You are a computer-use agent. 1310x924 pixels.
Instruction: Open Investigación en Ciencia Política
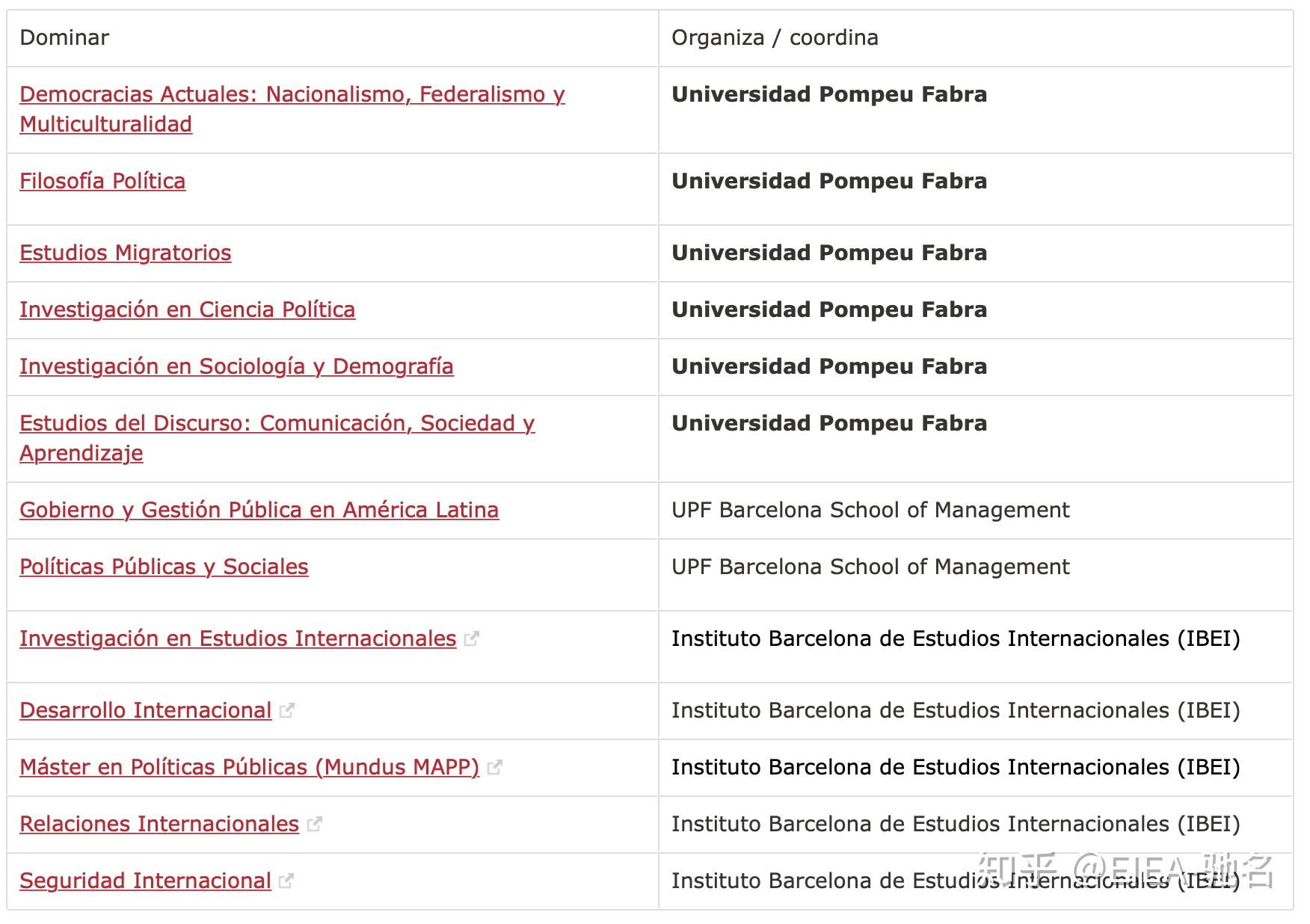(x=188, y=309)
